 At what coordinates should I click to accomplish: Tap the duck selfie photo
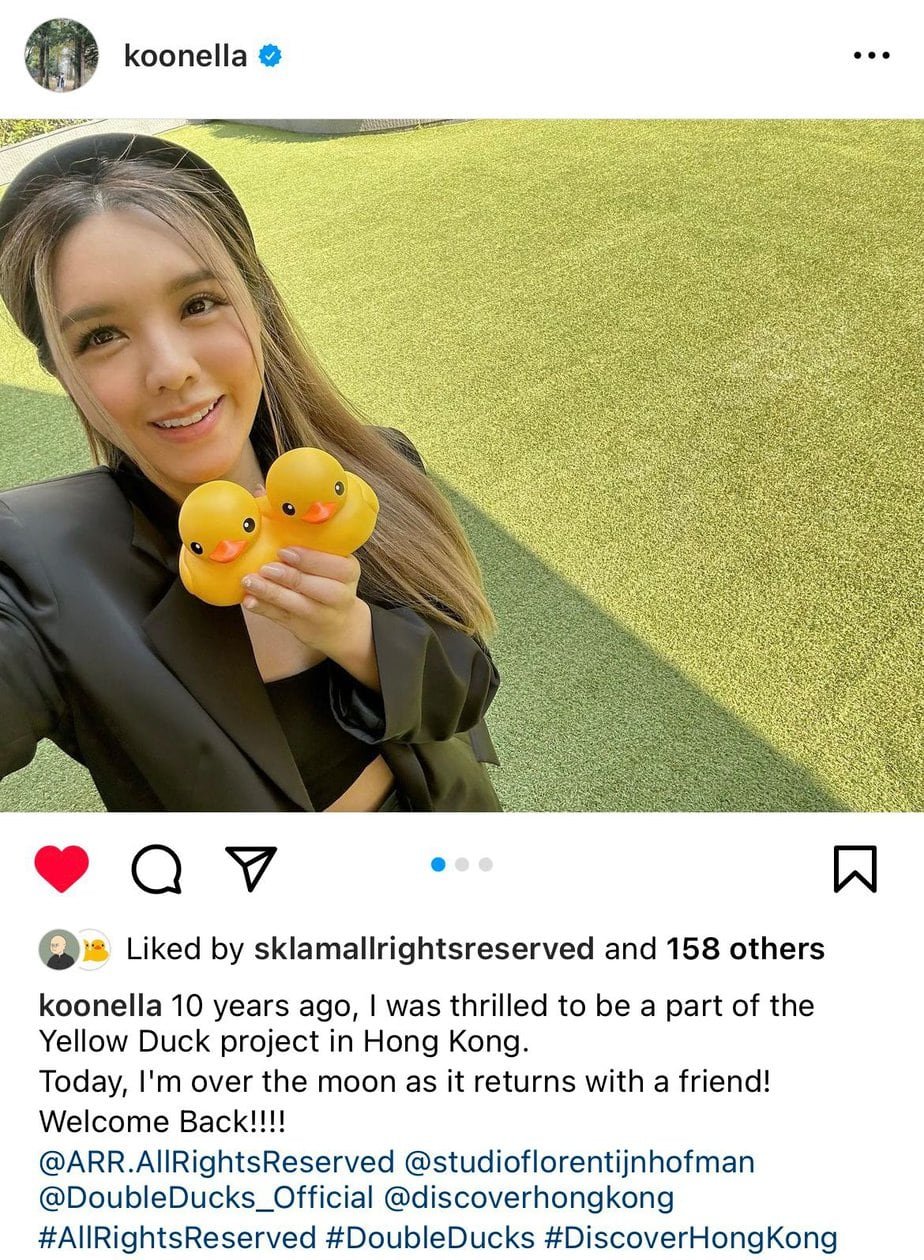point(462,466)
